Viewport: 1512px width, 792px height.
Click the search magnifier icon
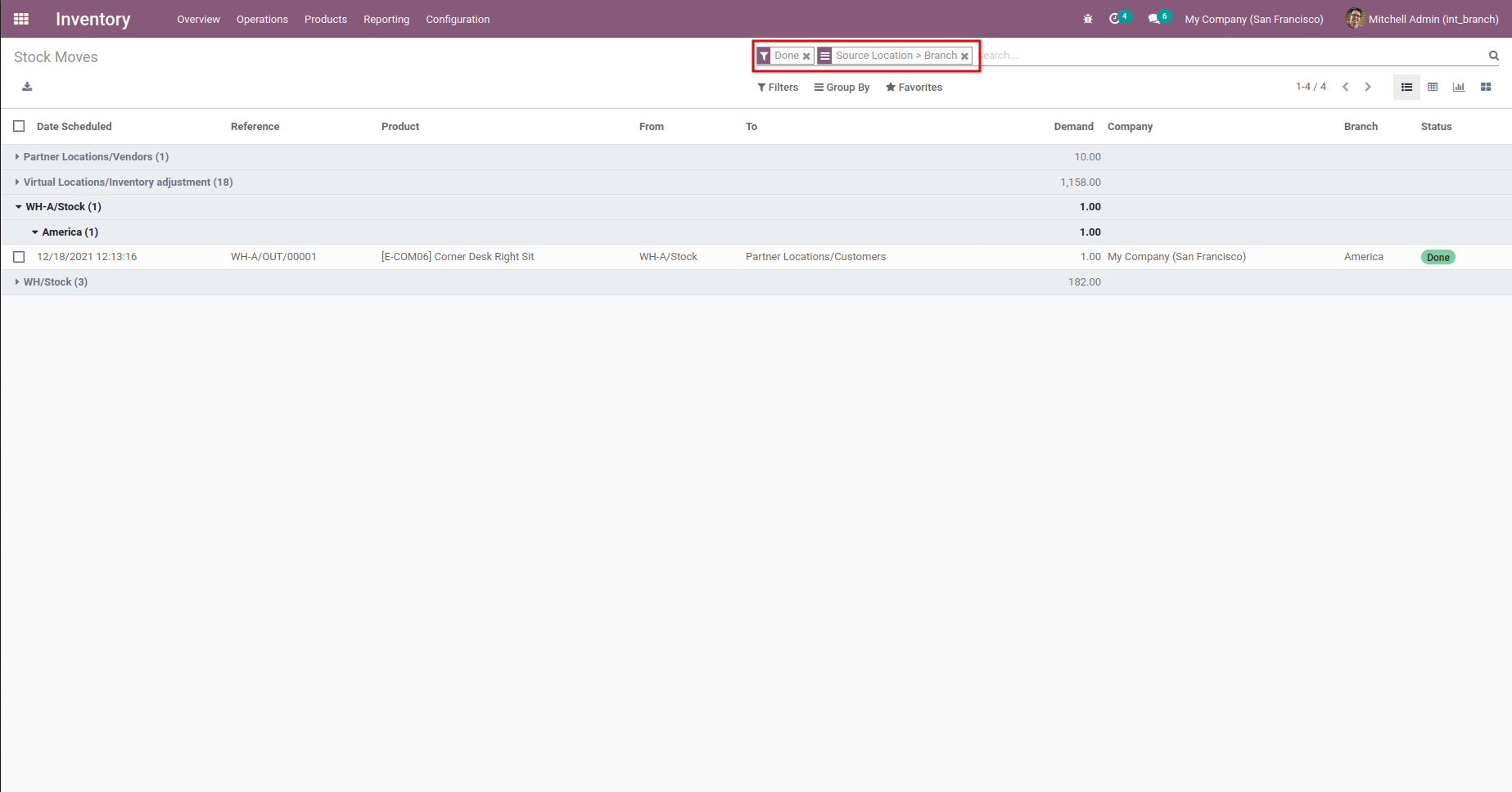(x=1494, y=56)
